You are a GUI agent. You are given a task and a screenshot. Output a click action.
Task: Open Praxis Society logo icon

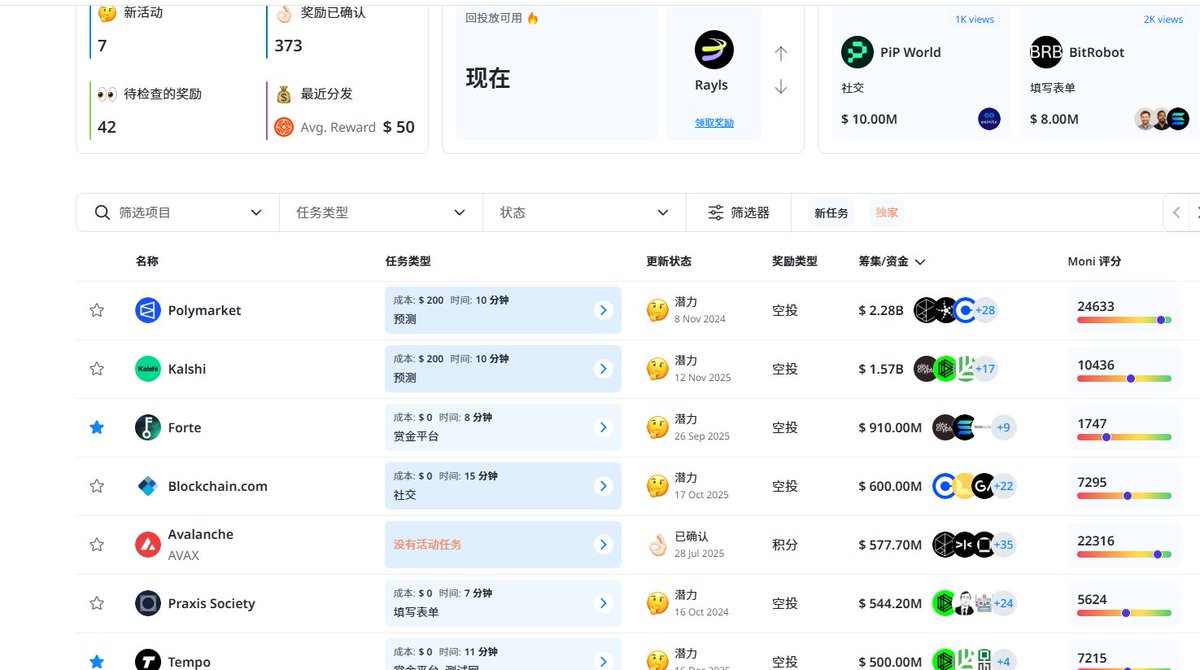(148, 603)
